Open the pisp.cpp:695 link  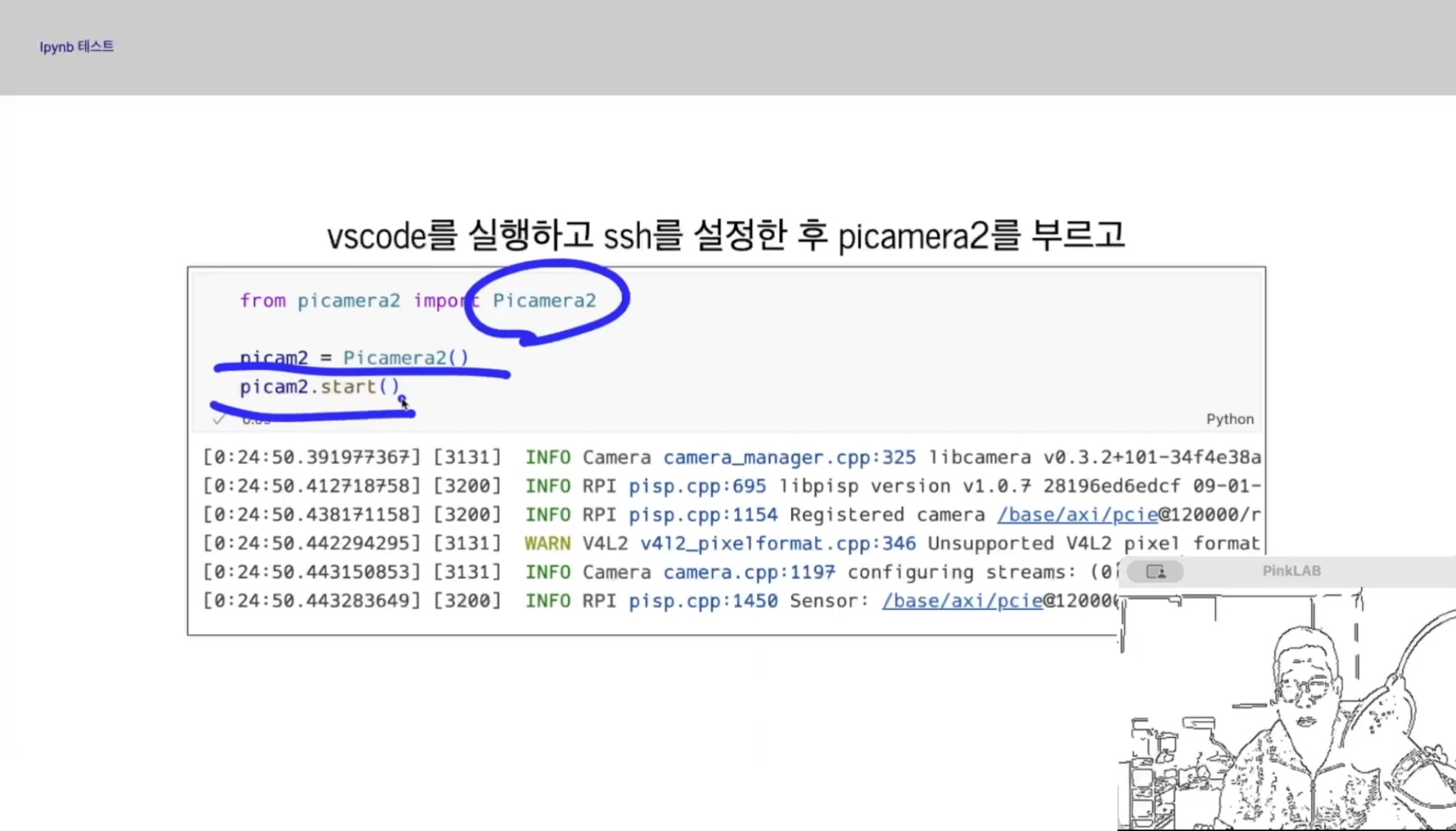[697, 486]
